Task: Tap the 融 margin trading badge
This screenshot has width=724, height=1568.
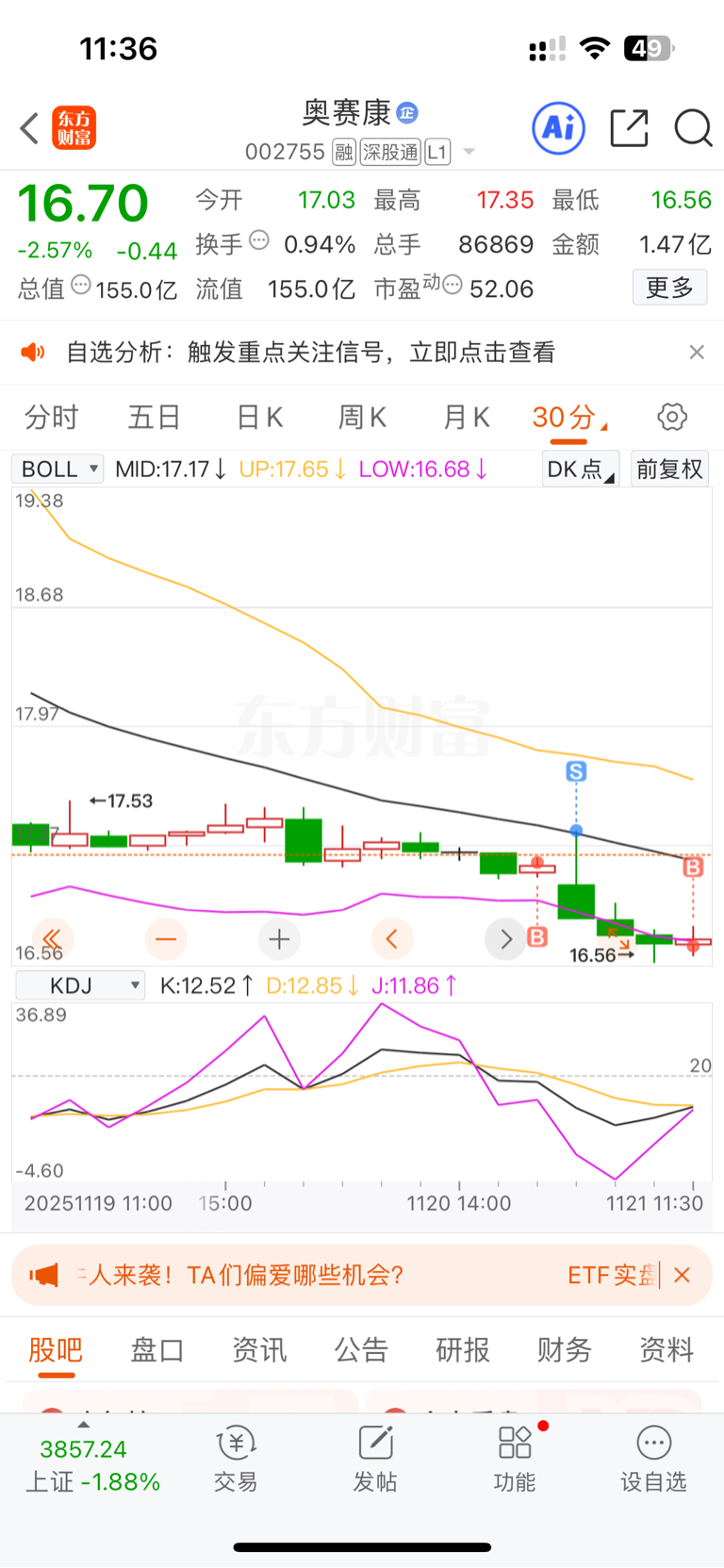Action: click(344, 152)
